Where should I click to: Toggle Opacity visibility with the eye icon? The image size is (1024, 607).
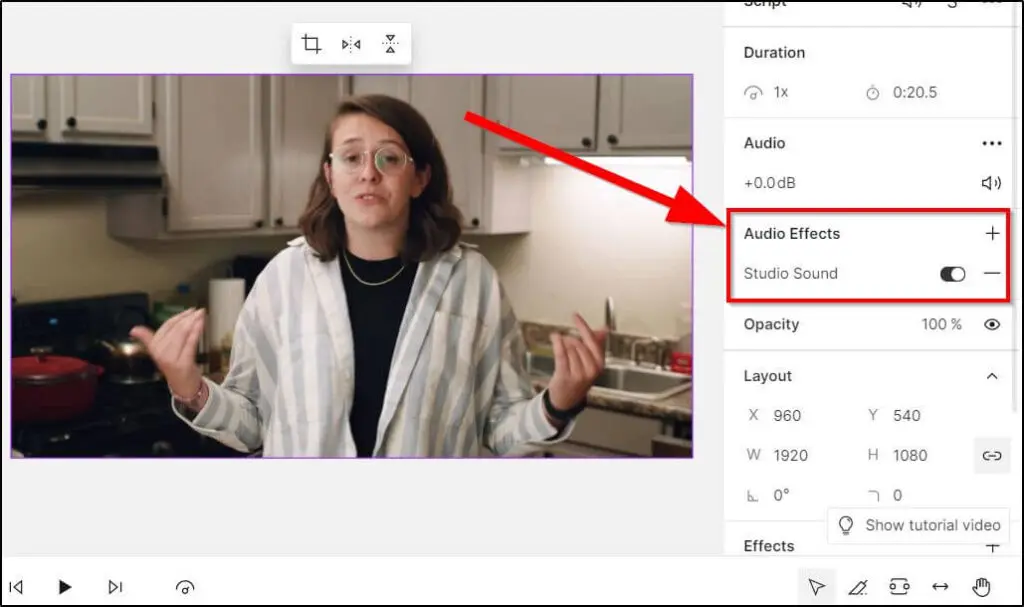(x=991, y=324)
